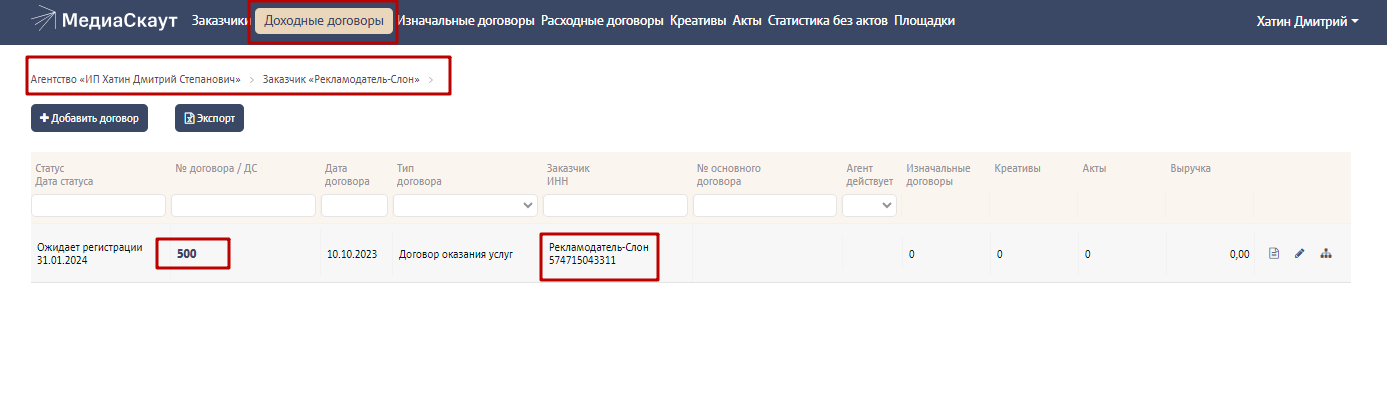1387x407 pixels.
Task: Click the pencil edit icon for contract 500
Action: coord(1300,254)
